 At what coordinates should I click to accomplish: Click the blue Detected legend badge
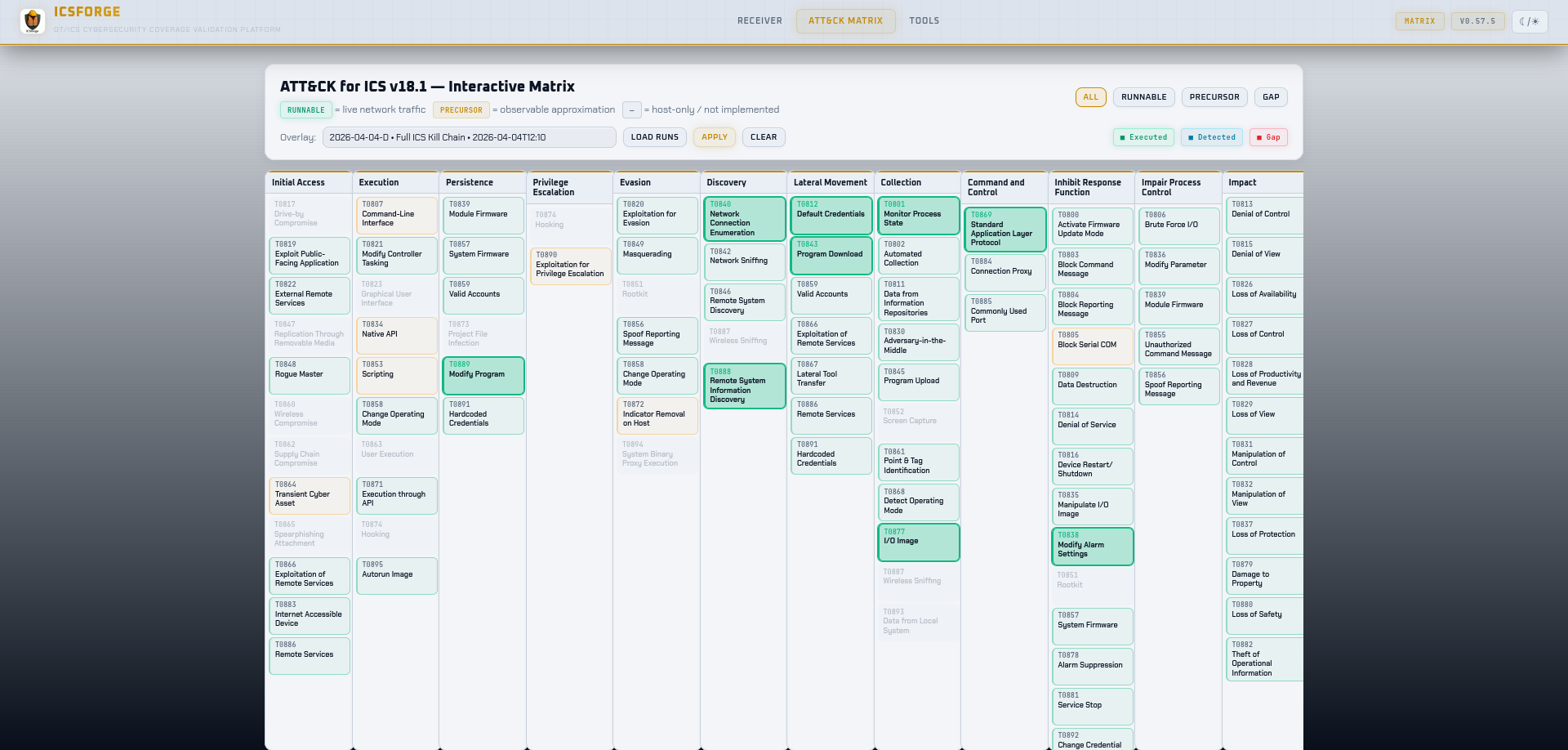click(1211, 137)
